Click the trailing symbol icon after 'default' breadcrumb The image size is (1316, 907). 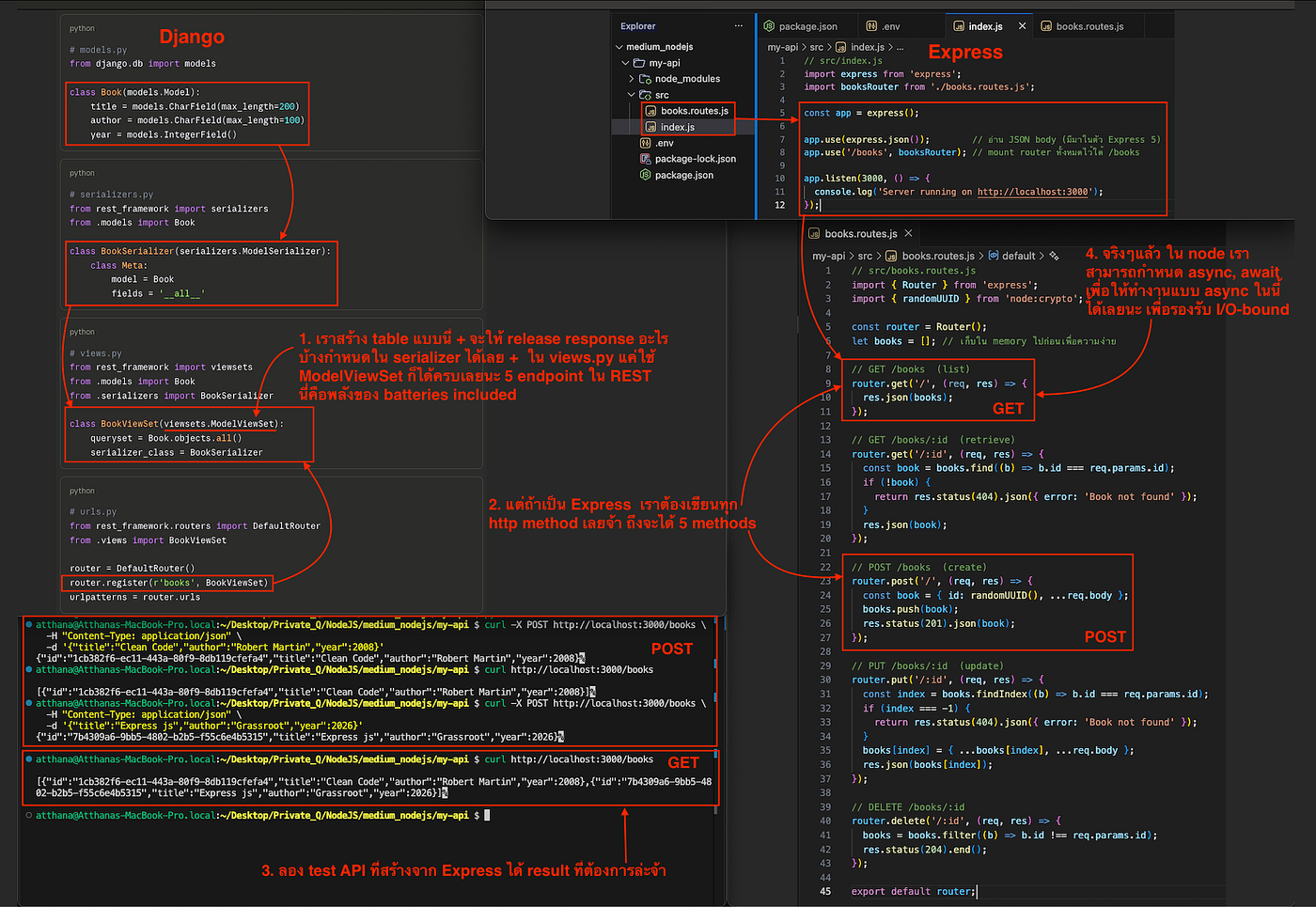1054,256
